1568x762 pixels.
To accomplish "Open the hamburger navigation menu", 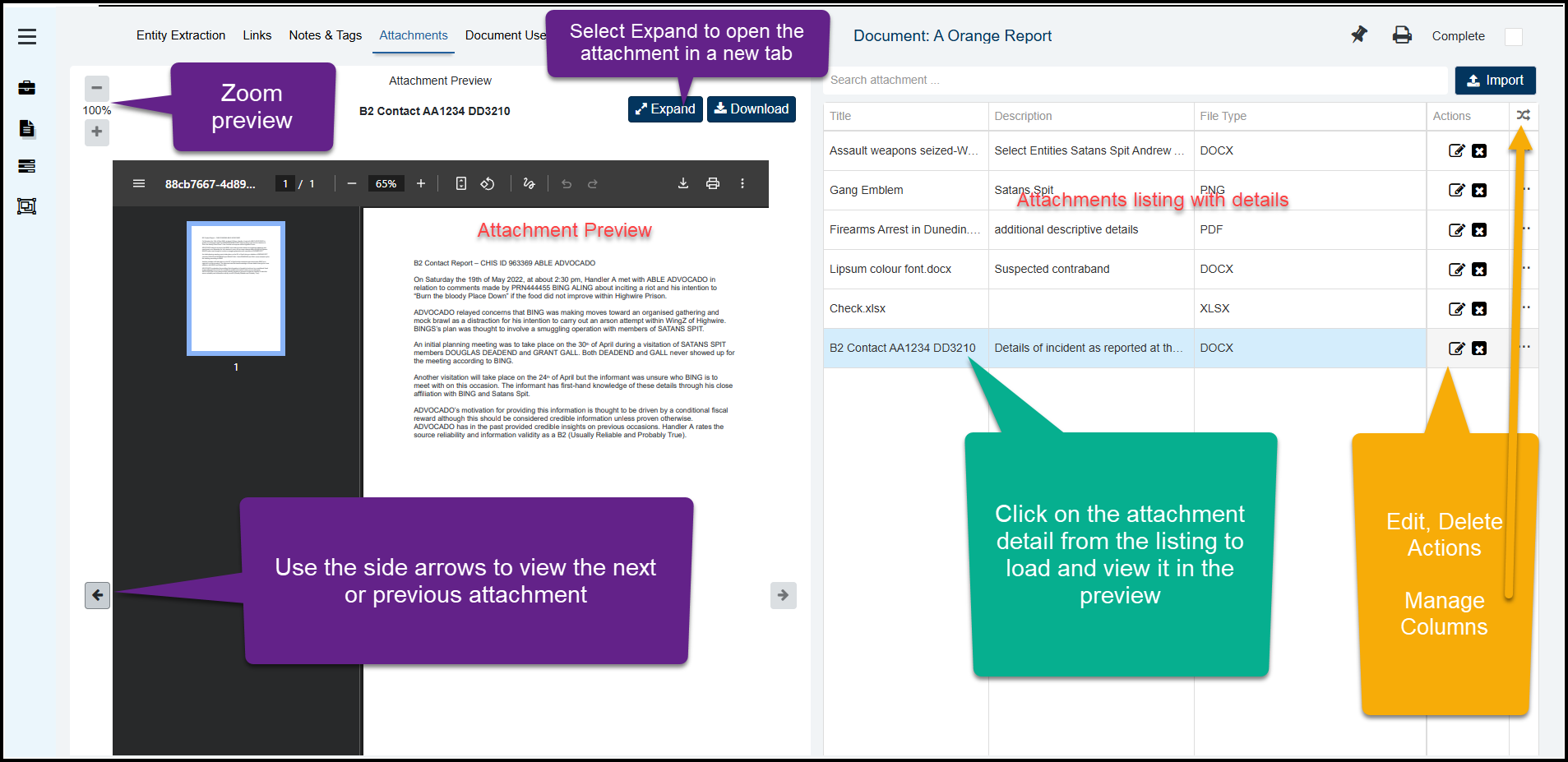I will point(27,36).
